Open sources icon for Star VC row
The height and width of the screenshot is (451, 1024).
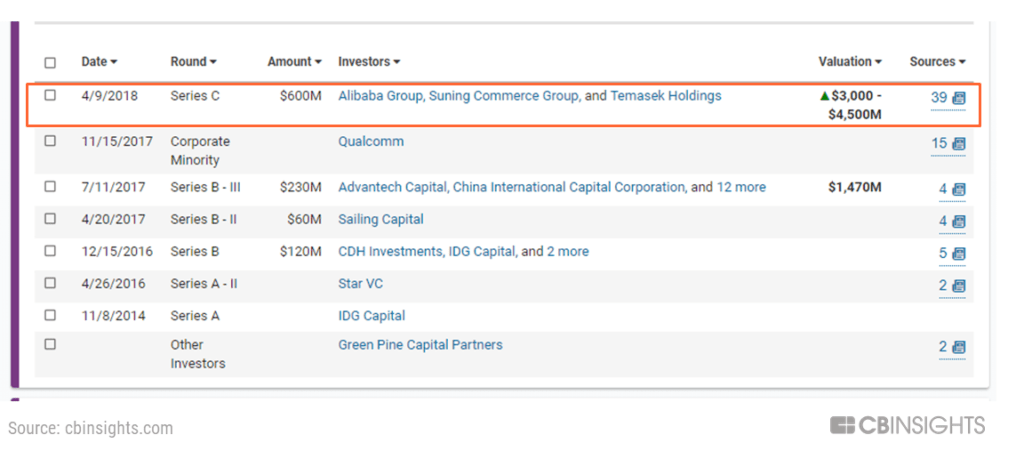(959, 286)
